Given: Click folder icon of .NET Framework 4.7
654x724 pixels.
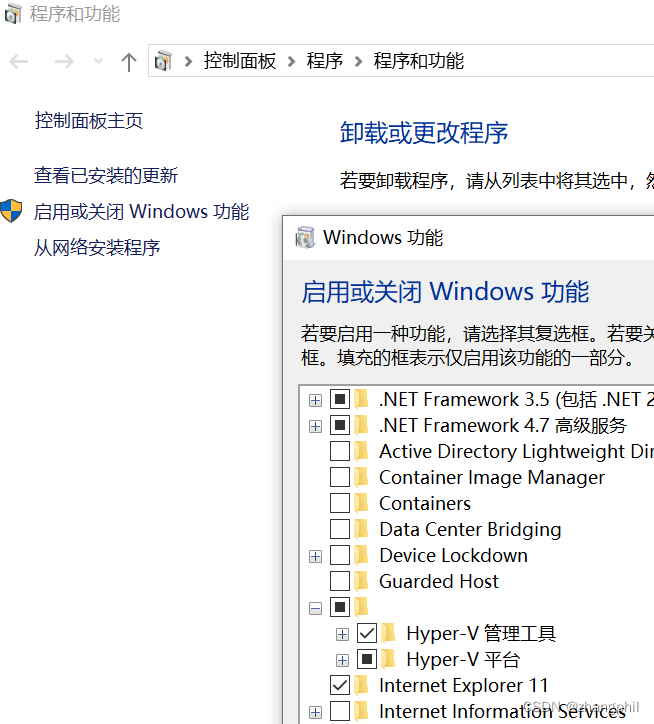Looking at the screenshot, I should (x=362, y=425).
